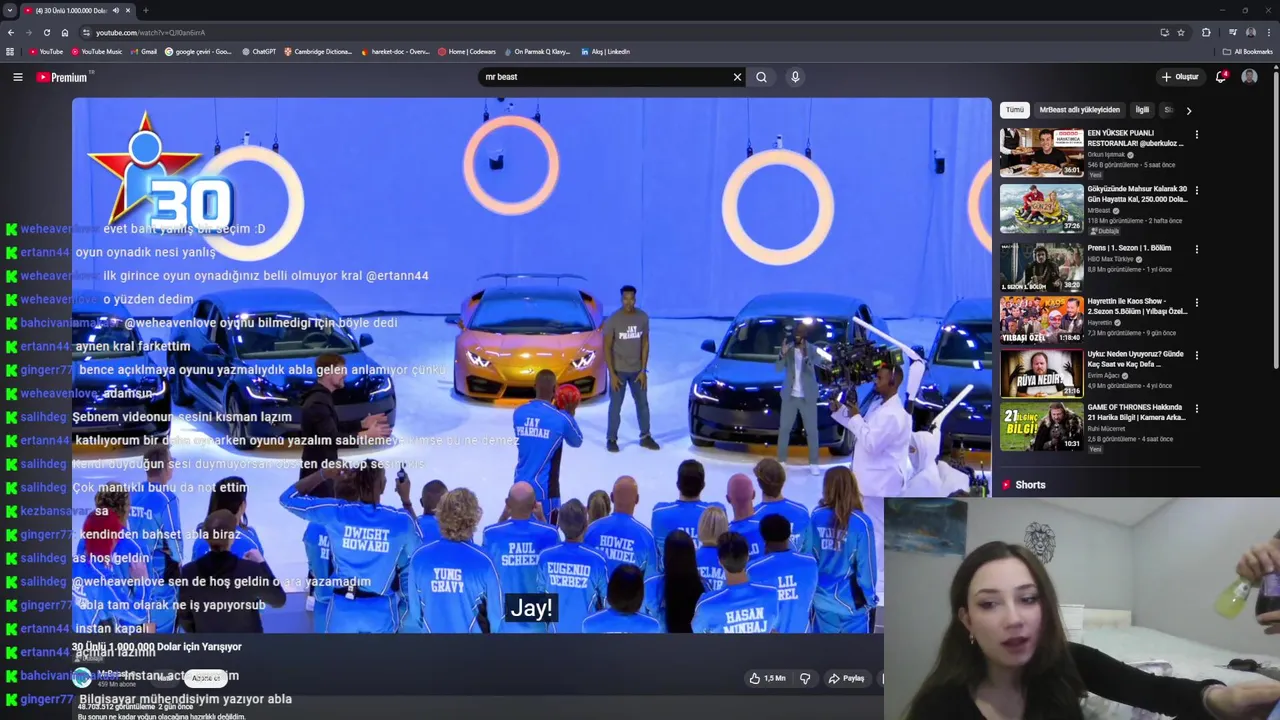Select the 'MrBeast adlı yükleyiciden' chip
The width and height of the screenshot is (1280, 720).
pyautogui.click(x=1079, y=110)
